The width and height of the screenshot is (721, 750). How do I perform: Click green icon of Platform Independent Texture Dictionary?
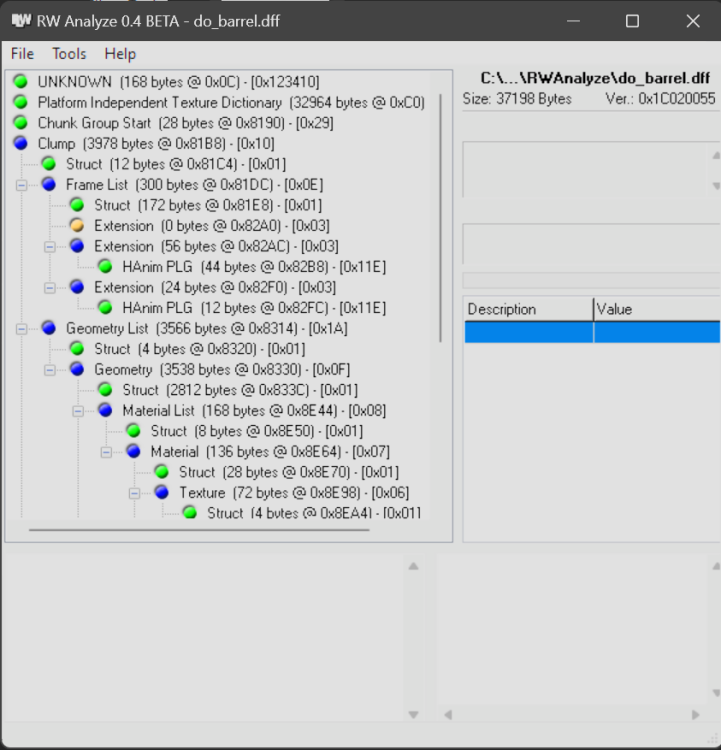[20, 102]
